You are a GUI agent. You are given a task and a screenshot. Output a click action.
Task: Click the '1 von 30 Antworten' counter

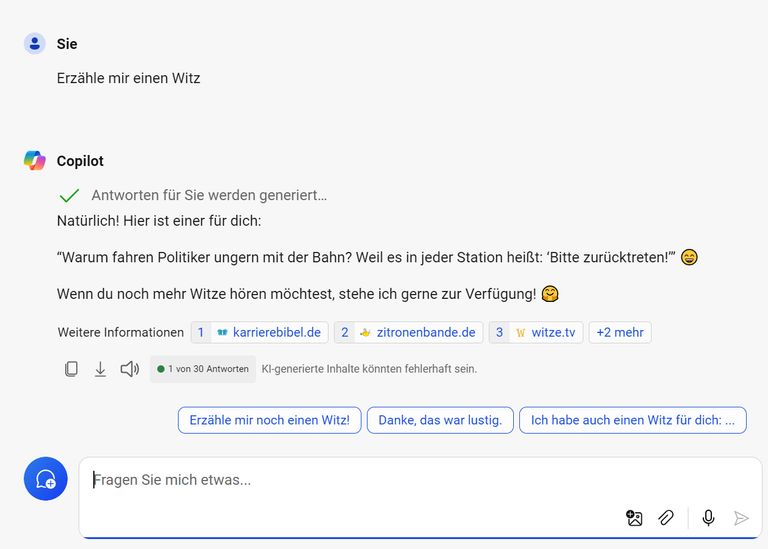(x=203, y=369)
